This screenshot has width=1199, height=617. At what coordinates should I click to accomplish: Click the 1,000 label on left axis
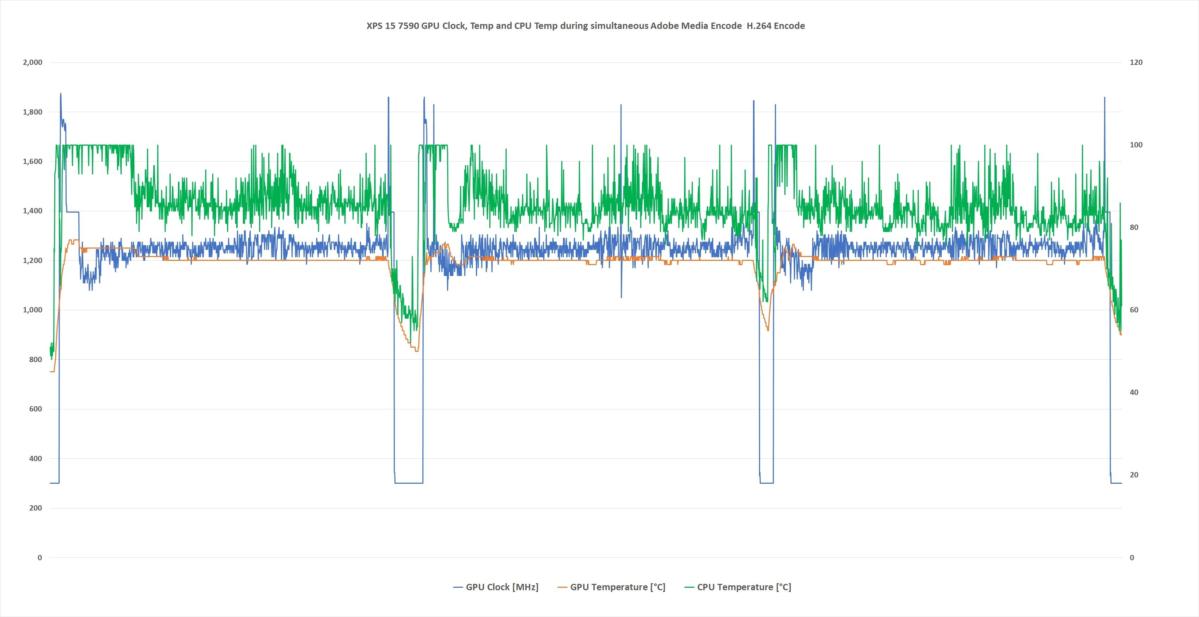point(32,310)
